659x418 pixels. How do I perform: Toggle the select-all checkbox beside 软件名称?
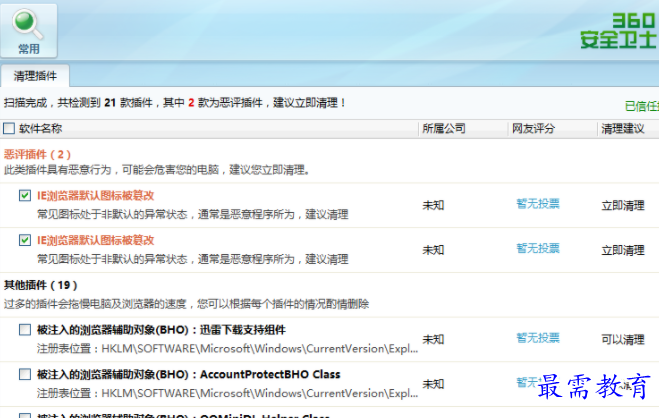9,128
